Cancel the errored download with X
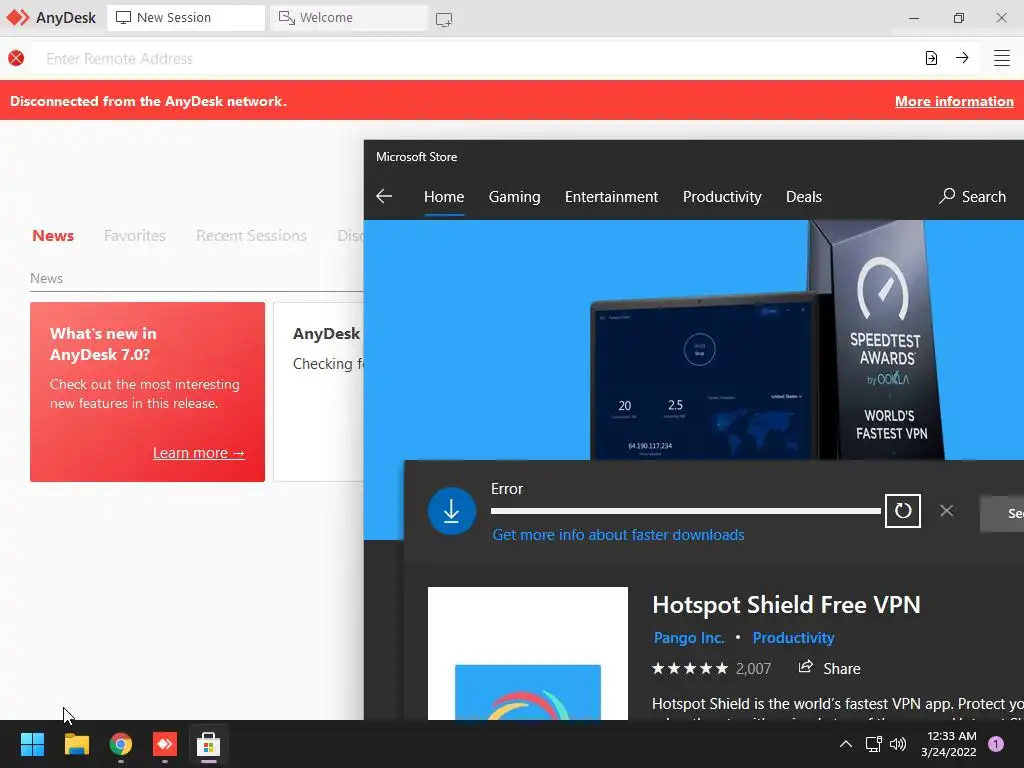Screen dimensions: 1024x768 point(946,511)
